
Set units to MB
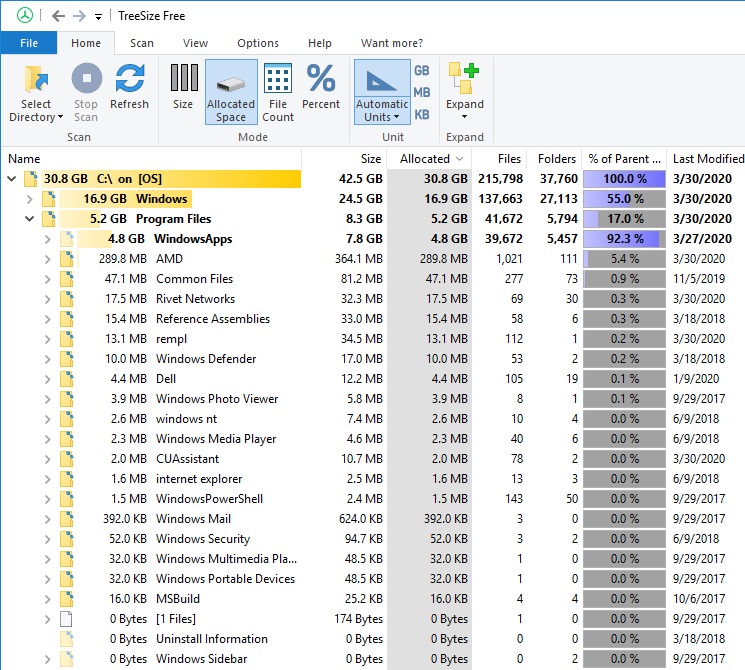click(x=421, y=92)
